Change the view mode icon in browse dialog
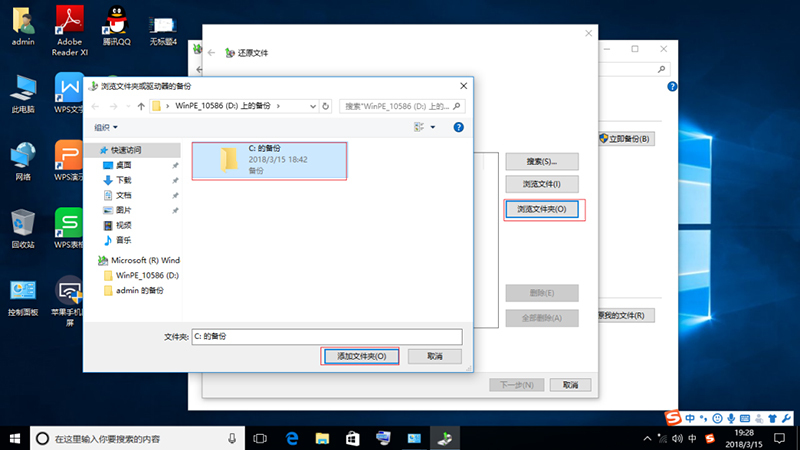Image resolution: width=800 pixels, height=450 pixels. pyautogui.click(x=419, y=127)
